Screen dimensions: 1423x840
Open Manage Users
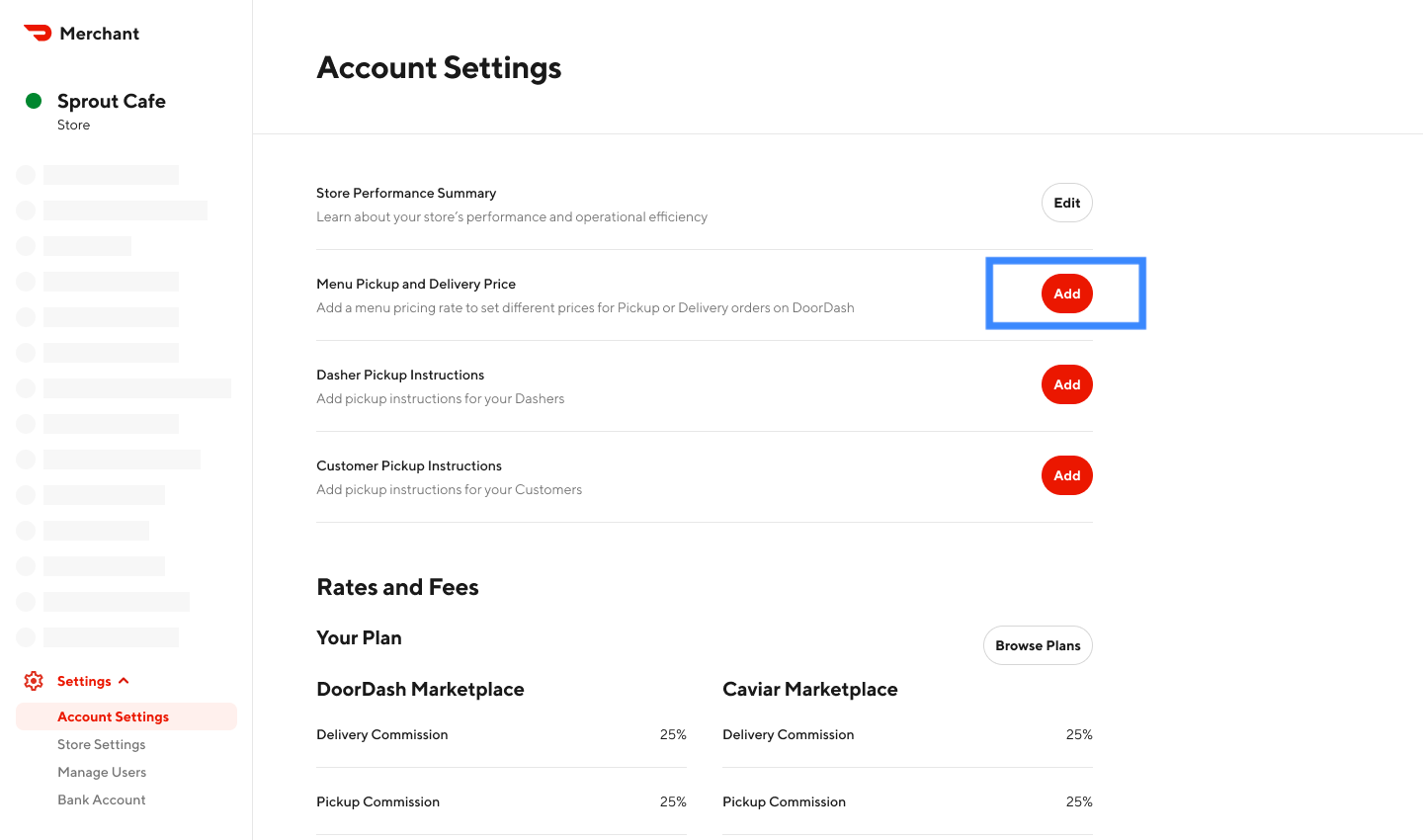pyautogui.click(x=102, y=772)
